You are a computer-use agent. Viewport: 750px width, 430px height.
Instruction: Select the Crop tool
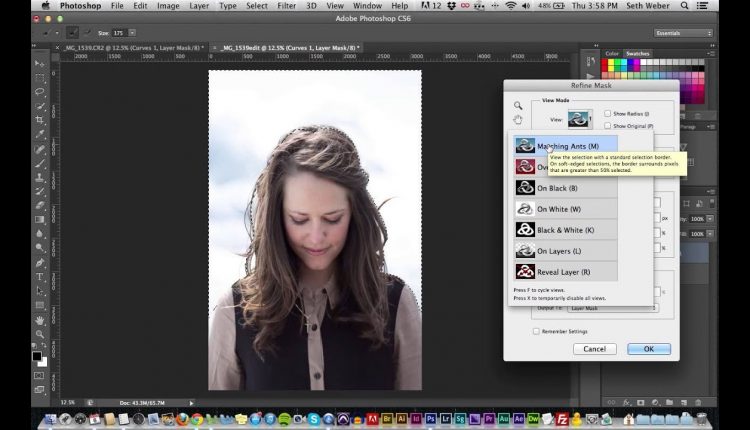point(39,120)
